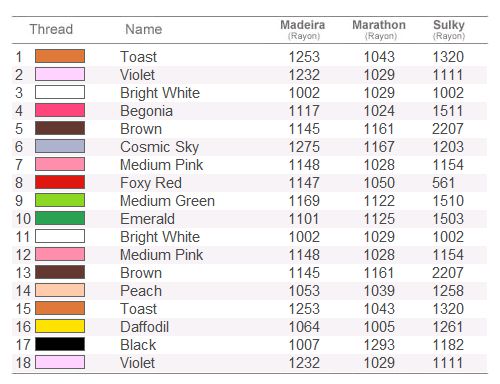Viewport: 500px width, 384px height.
Task: Select the Black color swatch
Action: coord(60,344)
